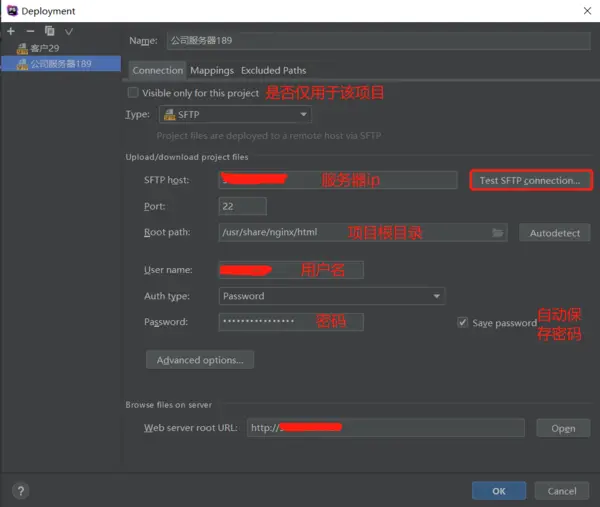
Task: Click the User name input field
Action: click(x=291, y=270)
